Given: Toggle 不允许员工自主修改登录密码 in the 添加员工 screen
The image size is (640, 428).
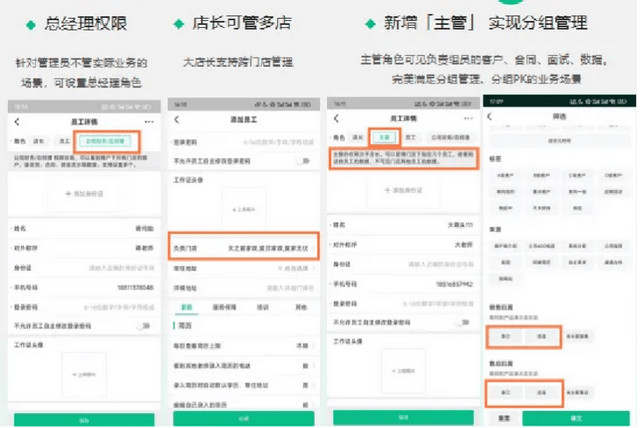Looking at the screenshot, I should pos(301,160).
